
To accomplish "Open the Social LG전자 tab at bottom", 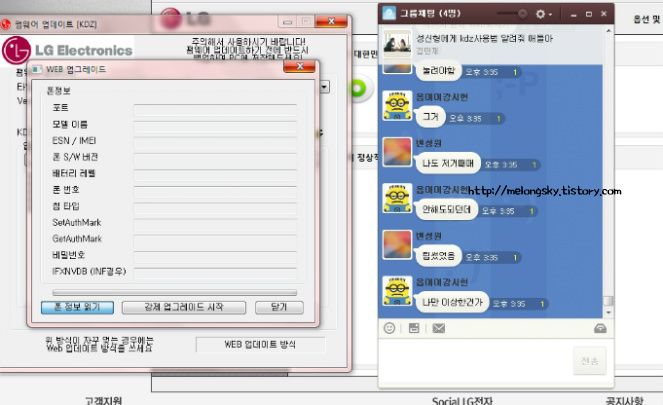I will [462, 400].
